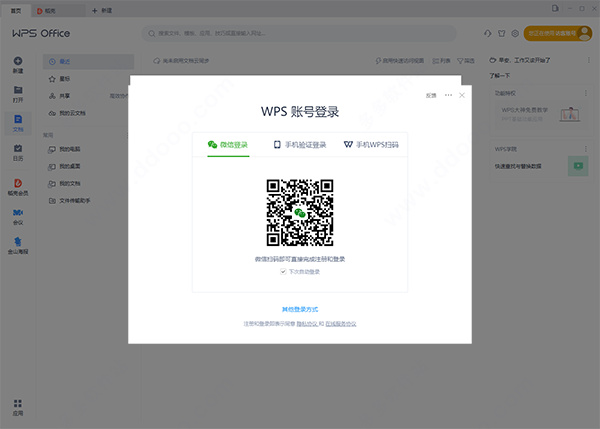Click the skin shirt icon in header
600x429 pixels.
499,33
